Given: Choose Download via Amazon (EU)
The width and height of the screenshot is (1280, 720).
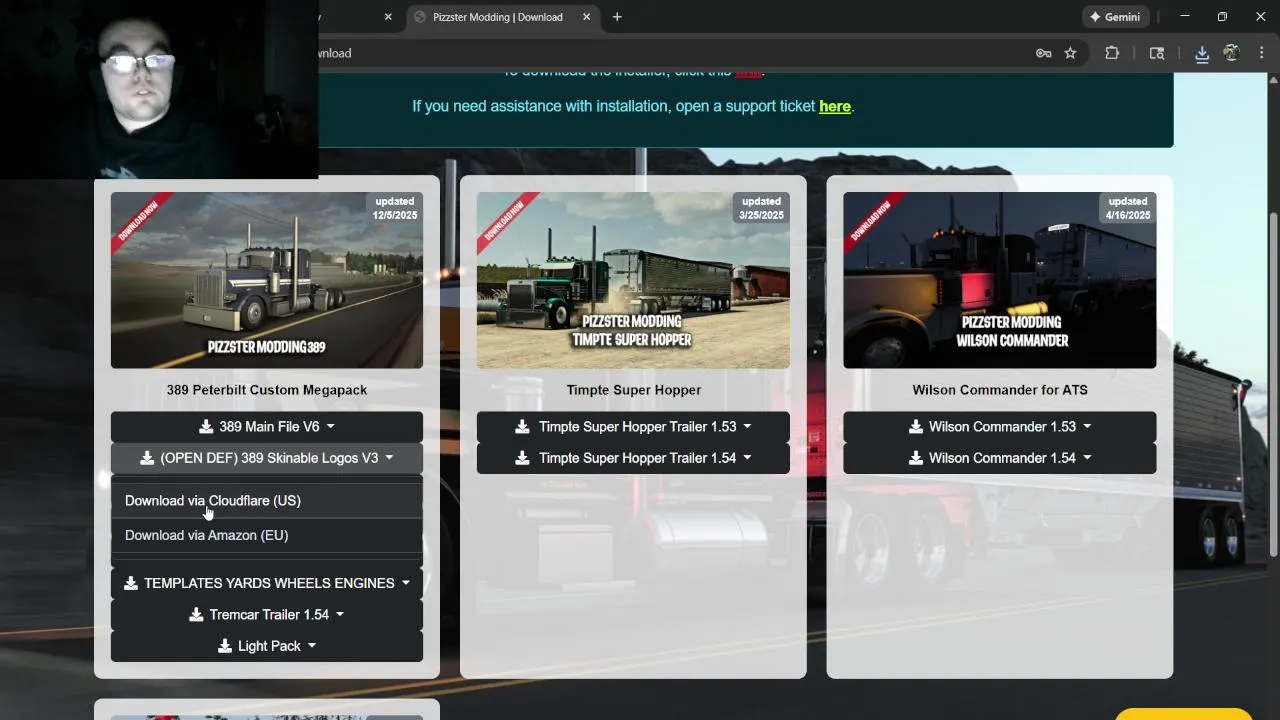Looking at the screenshot, I should [x=267, y=535].
